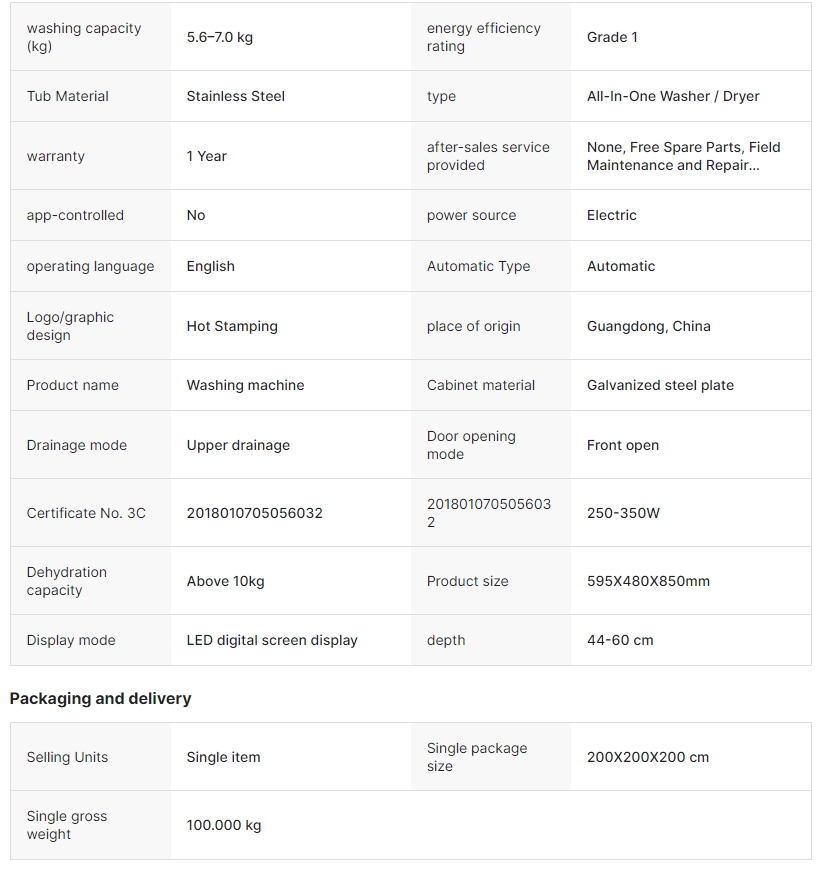This screenshot has height=871, width=828.
Task: Click the "All-In-One Washer / Dryer" type value
Action: pyautogui.click(x=673, y=96)
